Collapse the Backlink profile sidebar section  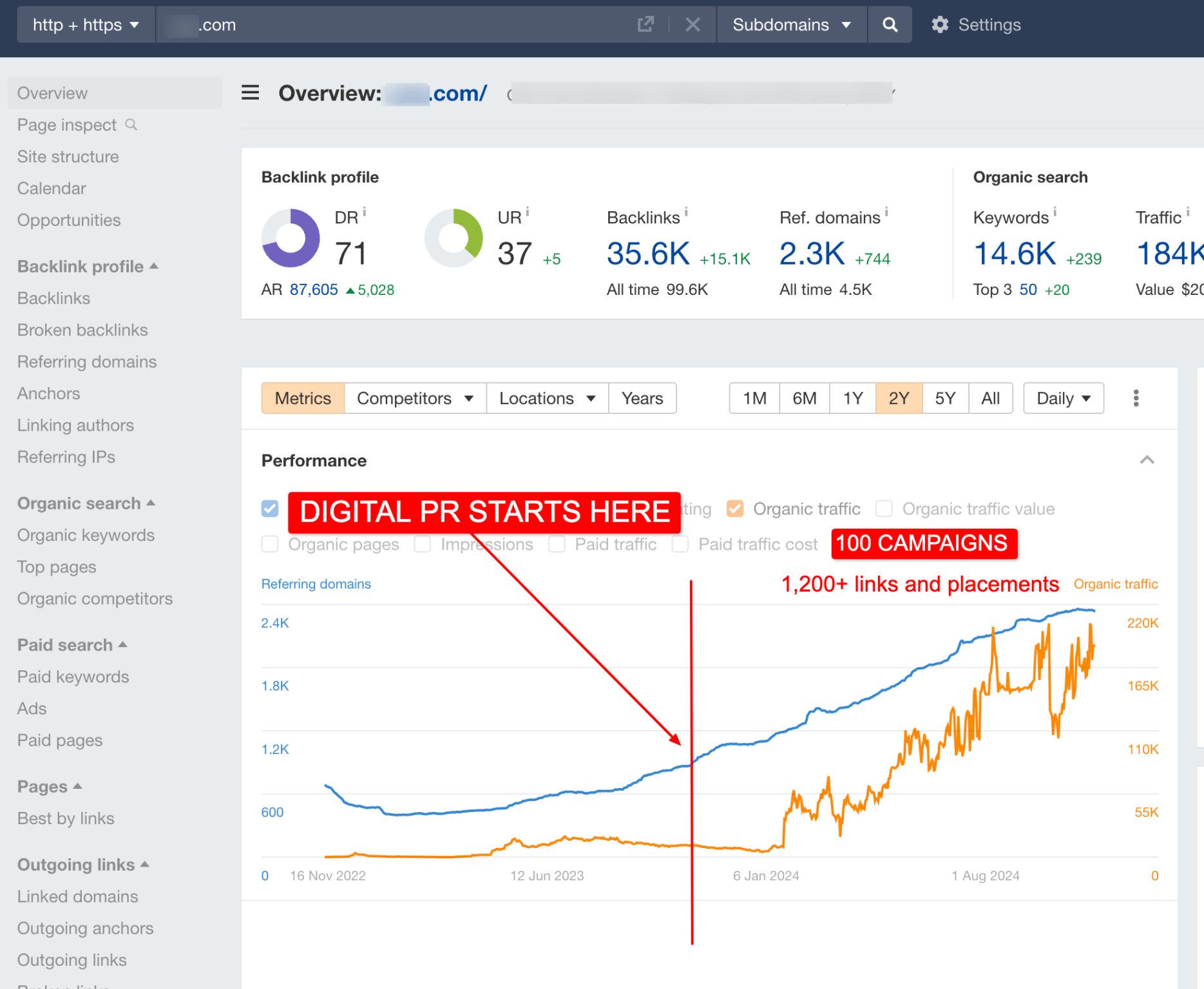click(154, 266)
